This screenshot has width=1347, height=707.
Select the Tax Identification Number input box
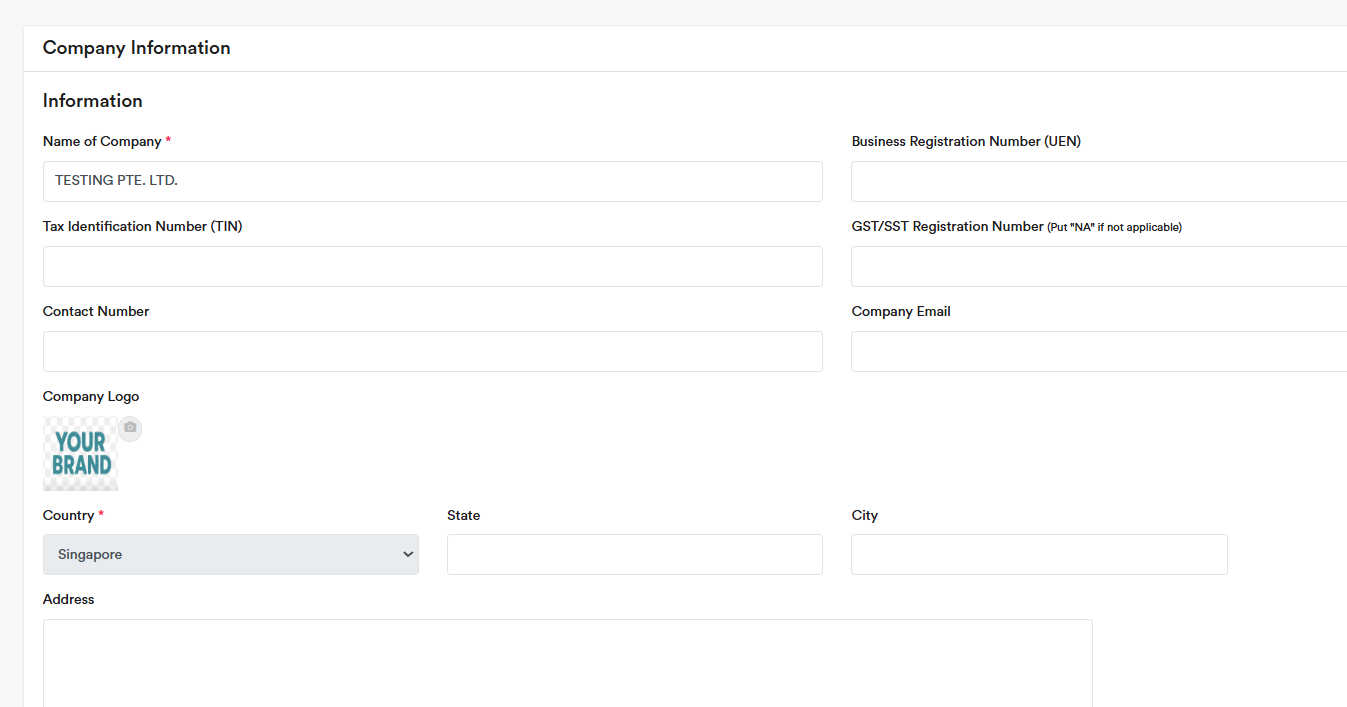coord(432,266)
